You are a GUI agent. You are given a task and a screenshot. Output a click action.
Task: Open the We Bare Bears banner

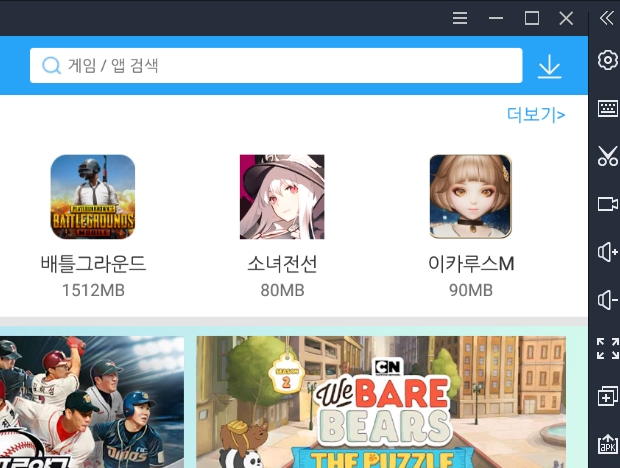point(381,402)
